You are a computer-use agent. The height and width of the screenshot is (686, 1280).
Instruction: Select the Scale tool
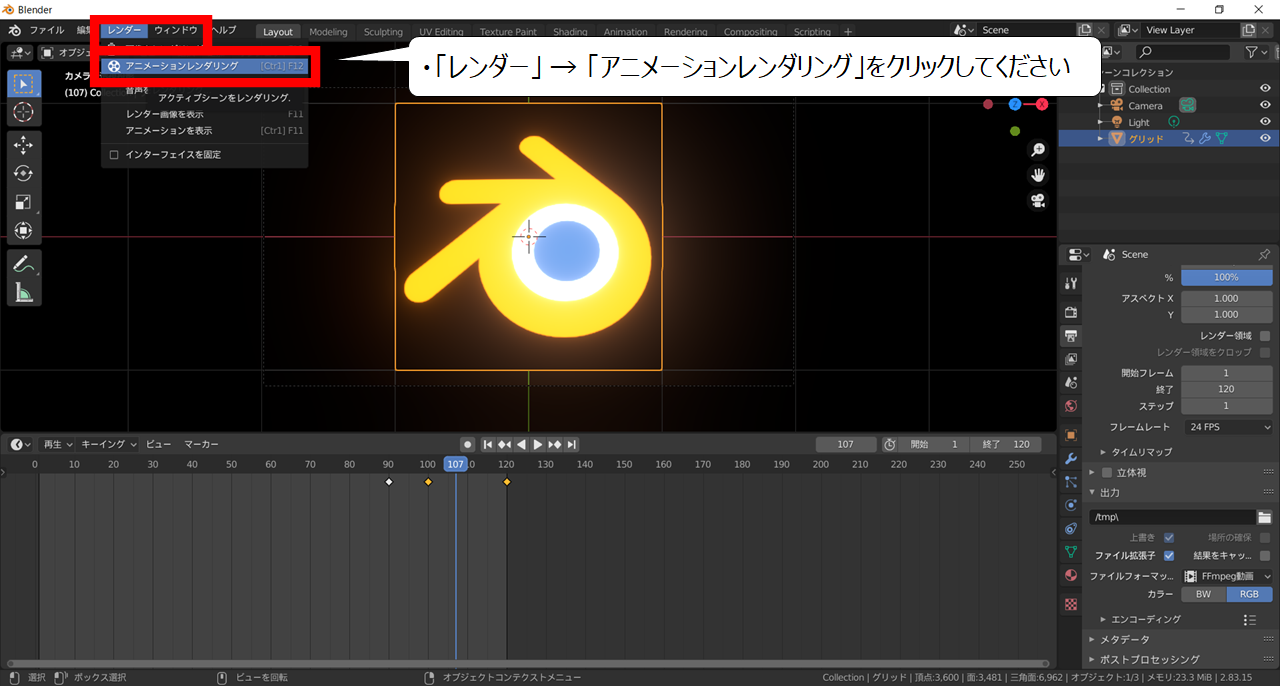(24, 202)
